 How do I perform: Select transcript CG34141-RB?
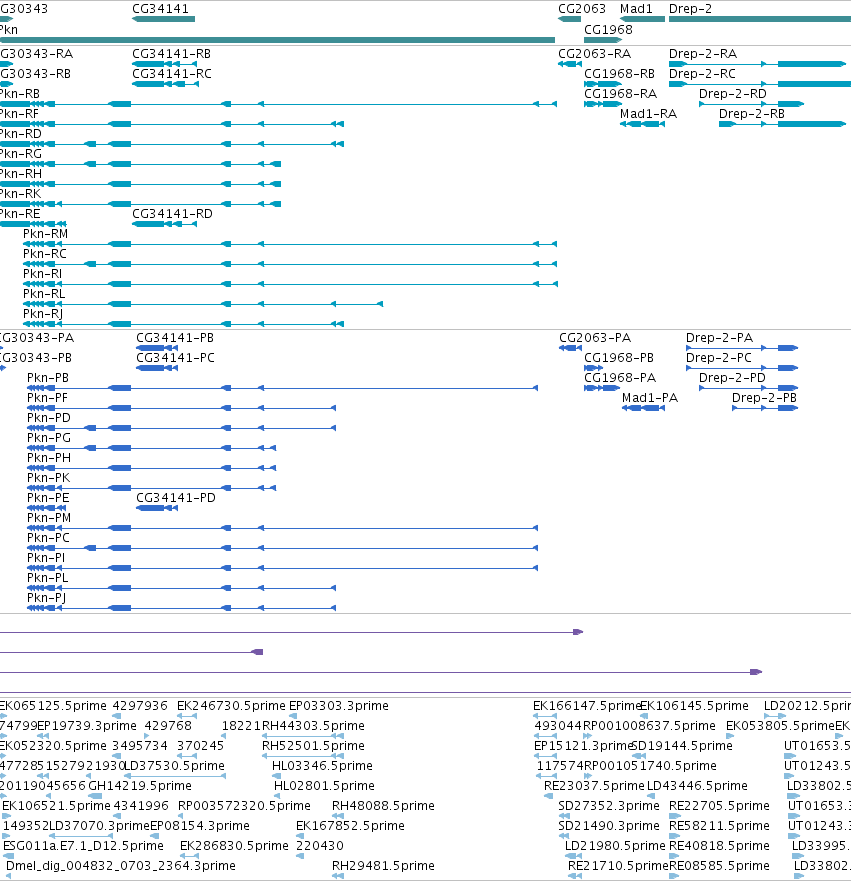coord(171,54)
